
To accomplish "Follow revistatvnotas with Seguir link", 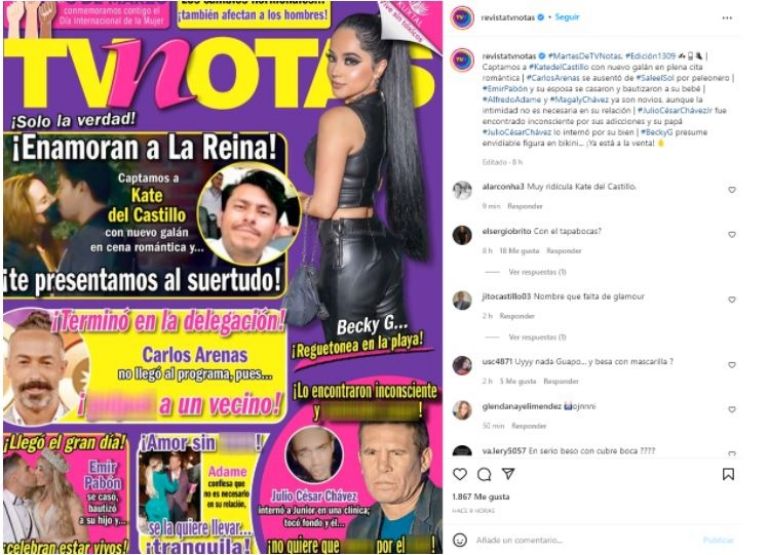I will [567, 17].
